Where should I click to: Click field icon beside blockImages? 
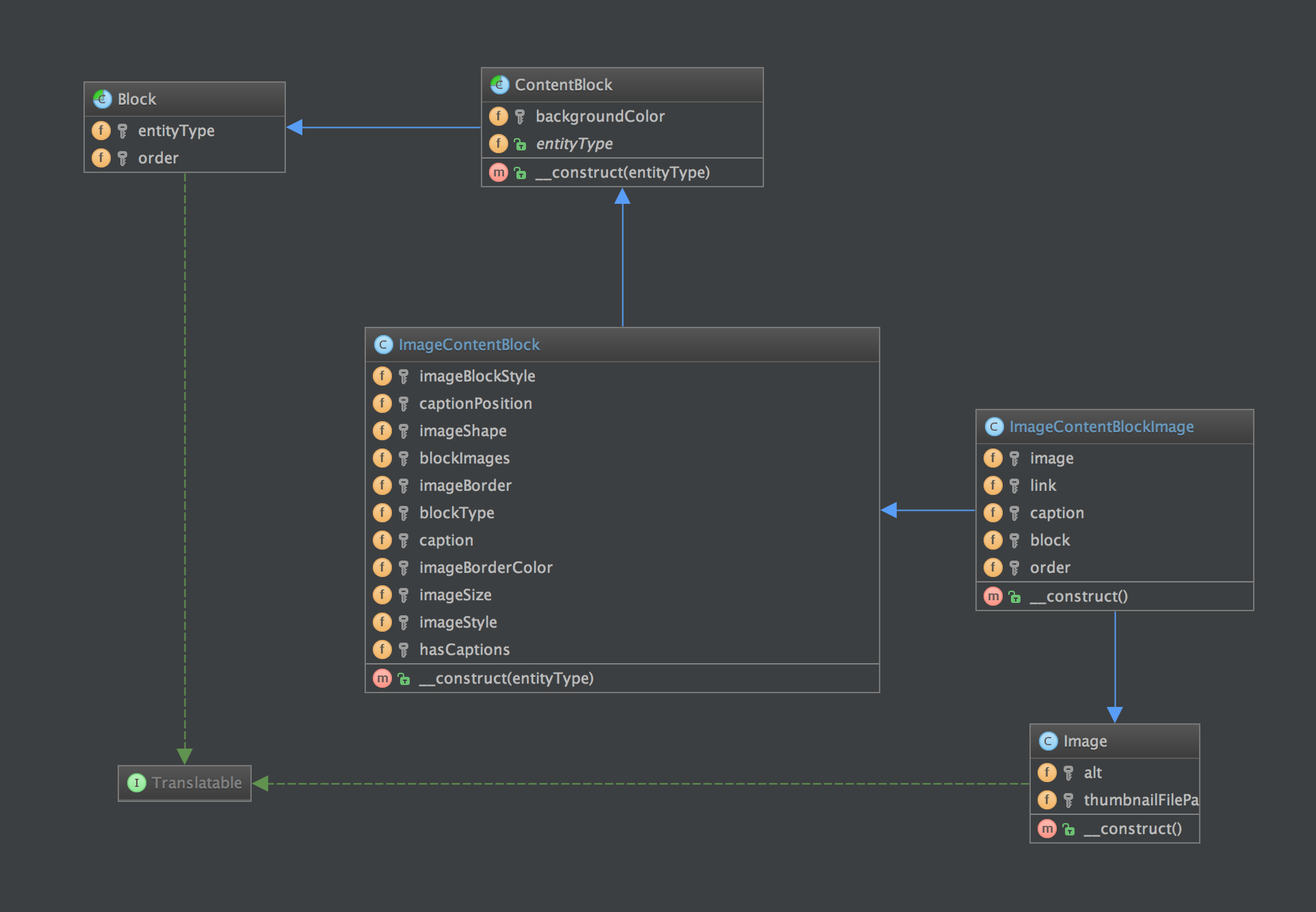tap(382, 458)
